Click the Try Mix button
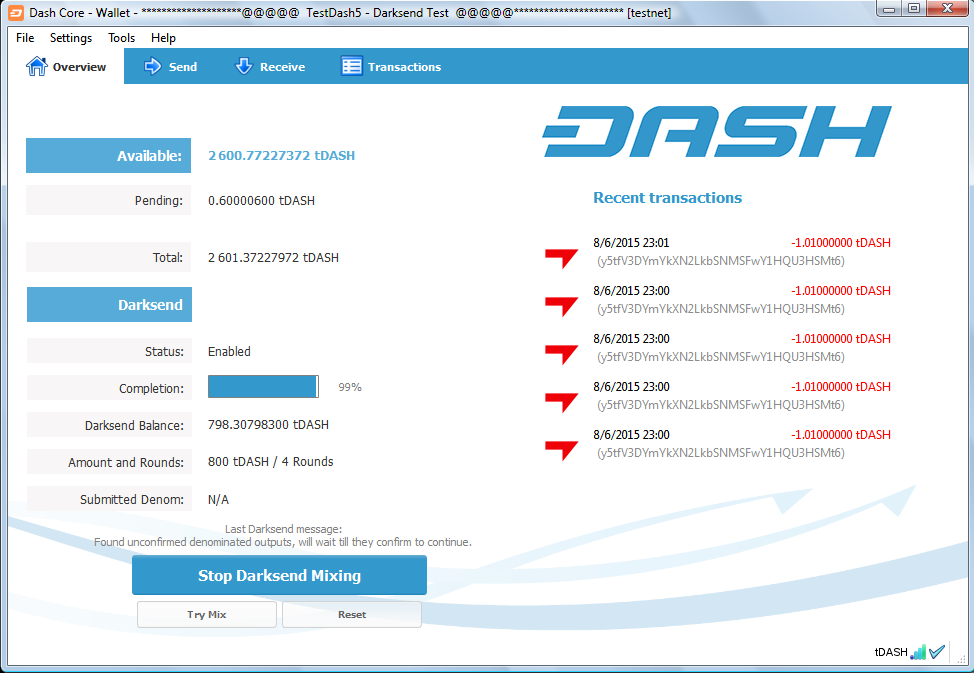This screenshot has width=974, height=673. click(207, 615)
